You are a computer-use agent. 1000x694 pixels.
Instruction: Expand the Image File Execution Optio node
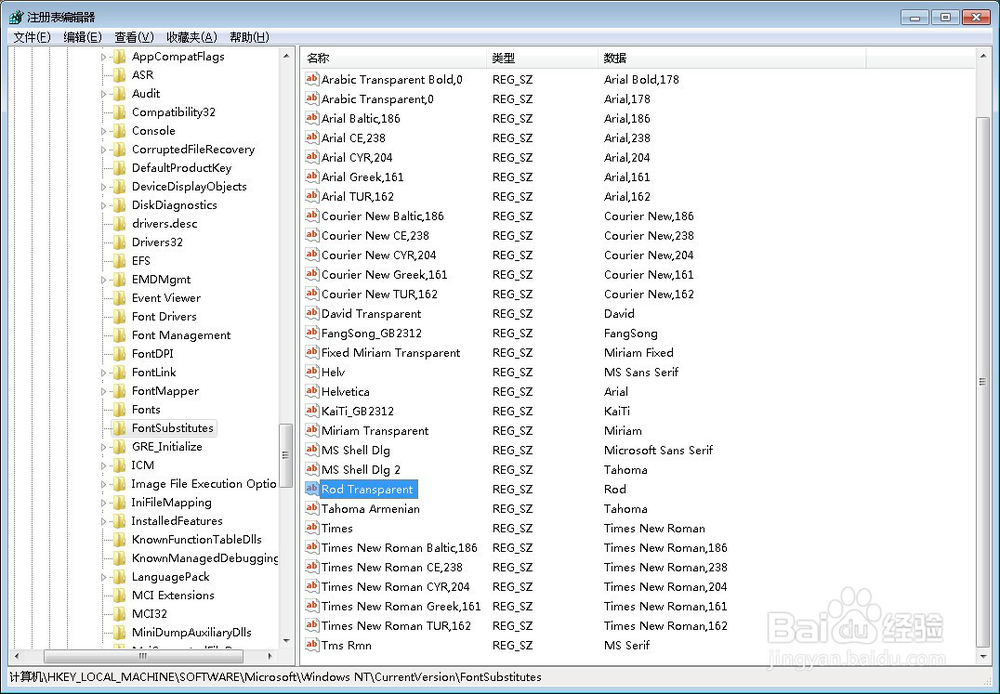(103, 484)
